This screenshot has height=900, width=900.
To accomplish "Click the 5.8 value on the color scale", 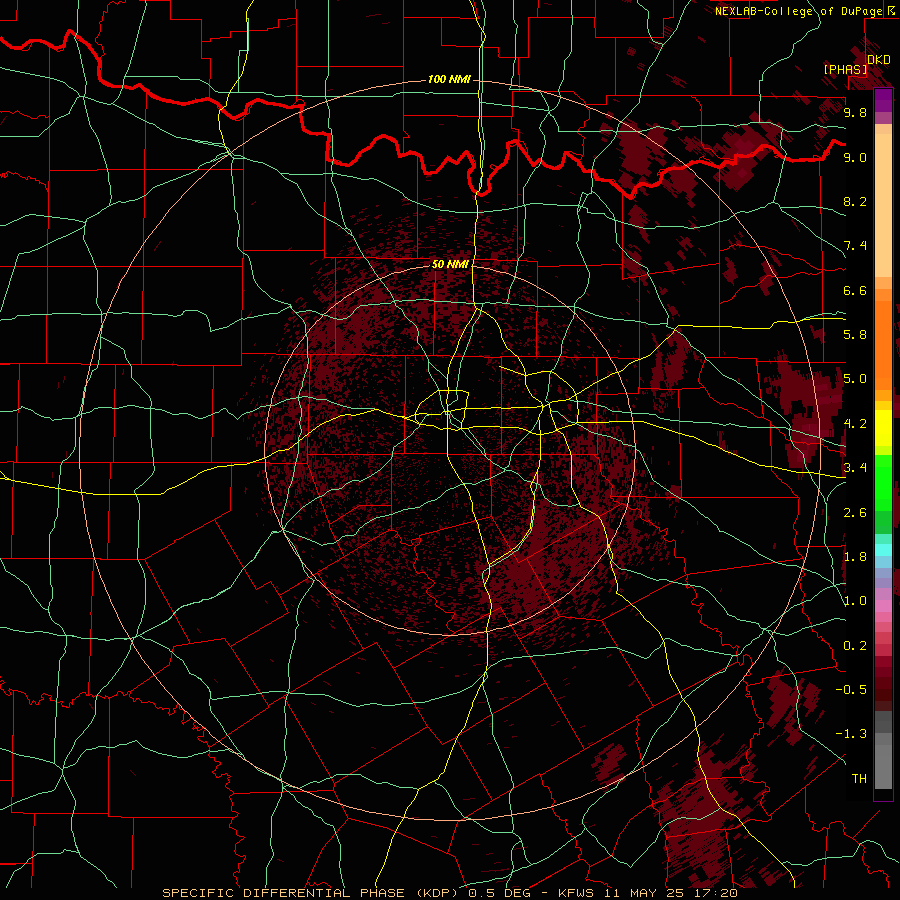I will pos(855,335).
